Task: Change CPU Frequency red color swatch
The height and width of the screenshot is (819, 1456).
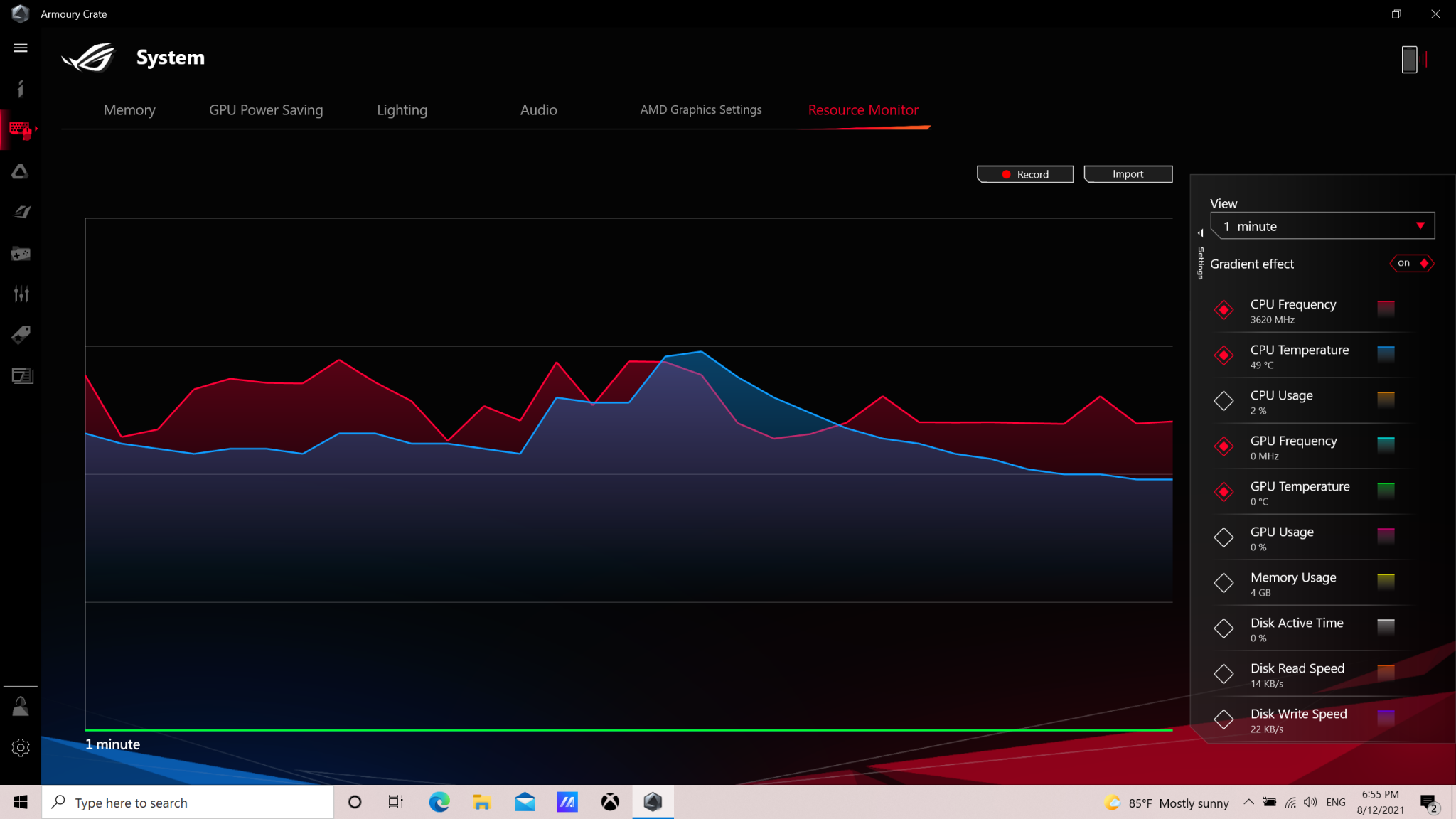Action: tap(1386, 309)
